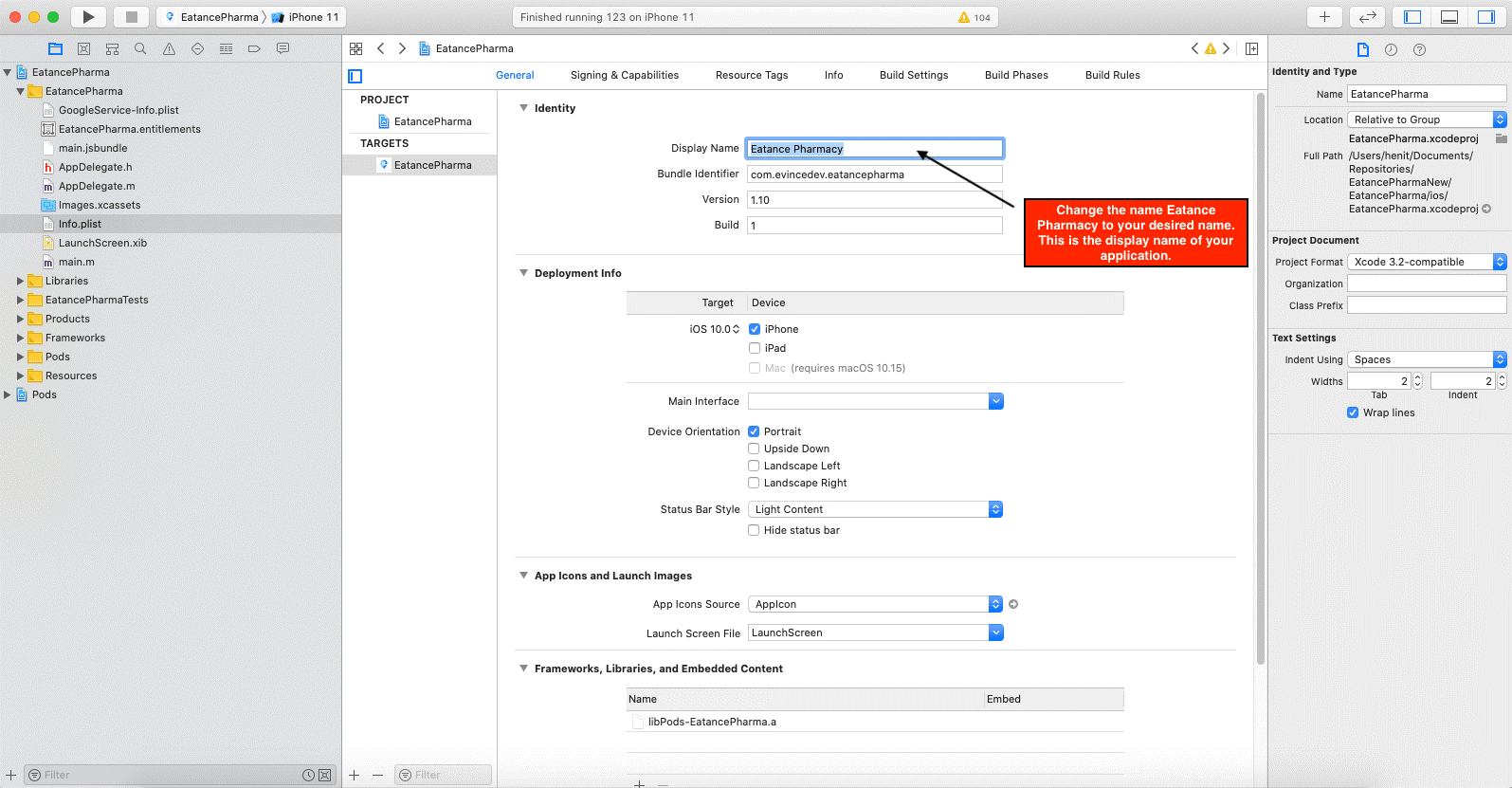Screen dimensions: 1512x788
Task: Click the Run (play) button
Action: (x=88, y=17)
